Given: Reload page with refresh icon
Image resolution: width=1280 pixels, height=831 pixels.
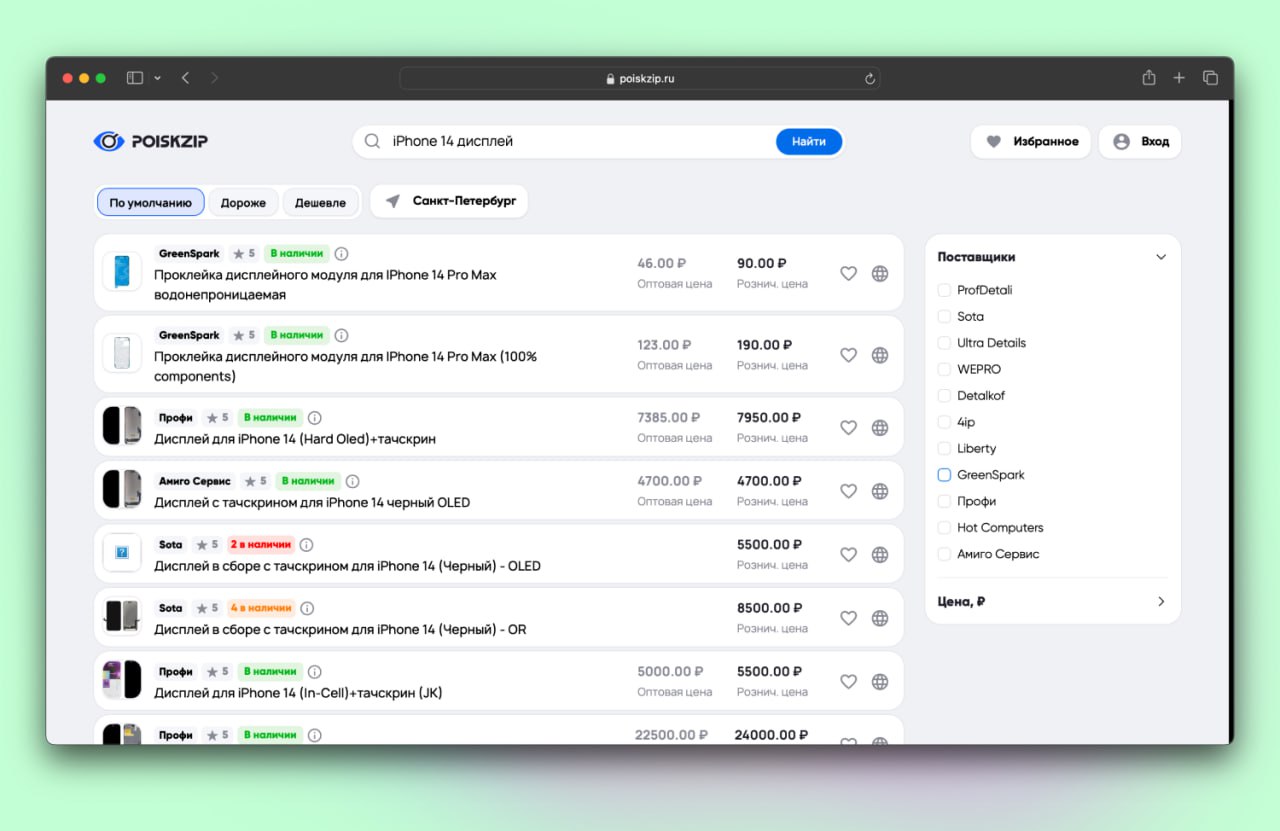Looking at the screenshot, I should coord(870,79).
